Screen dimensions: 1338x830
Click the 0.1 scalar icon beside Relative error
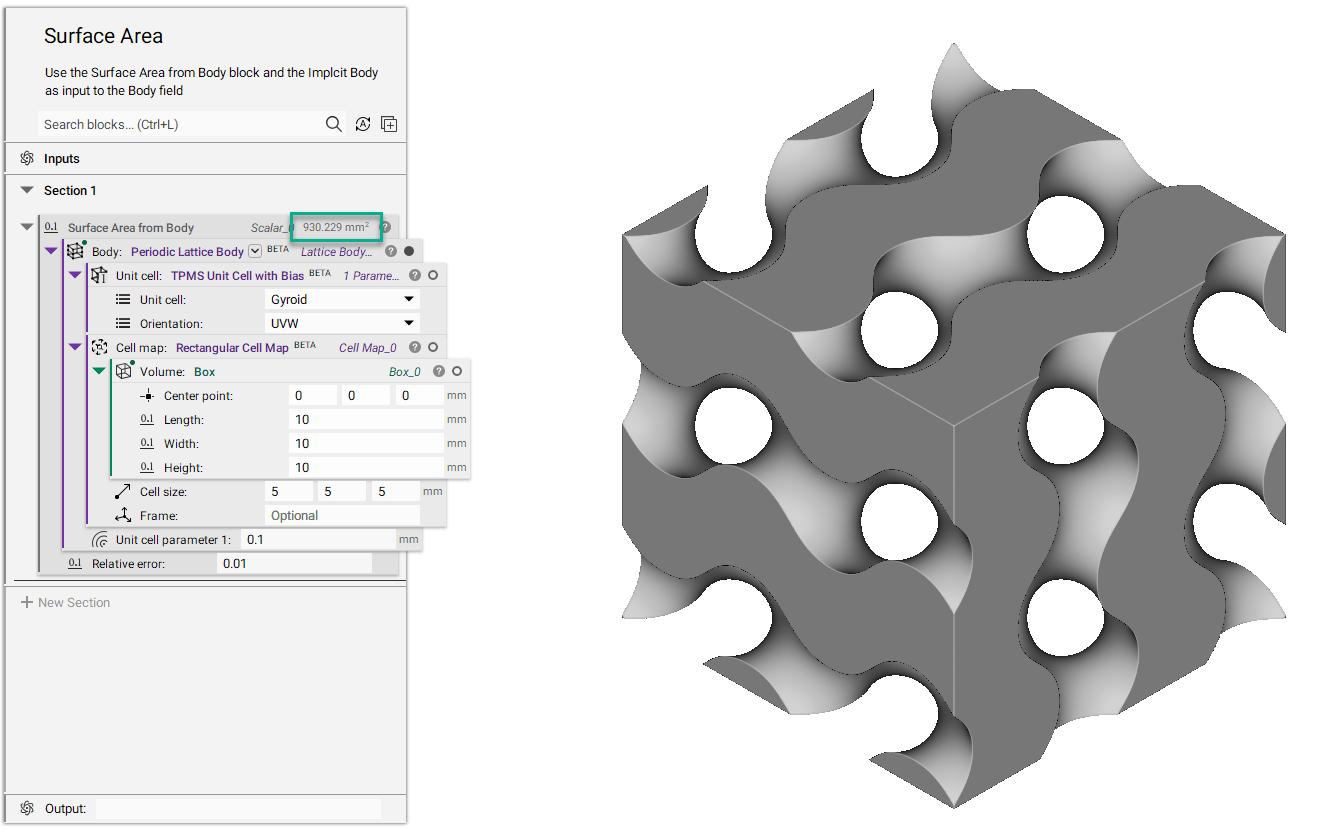[x=75, y=562]
